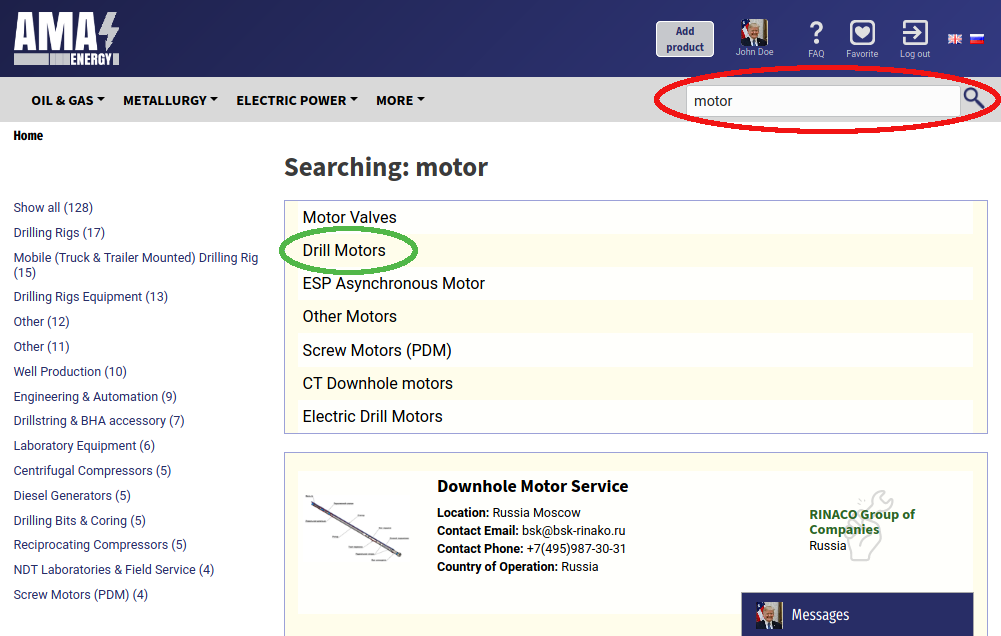Open Downhole Motor Service thumbnail image

pyautogui.click(x=357, y=527)
